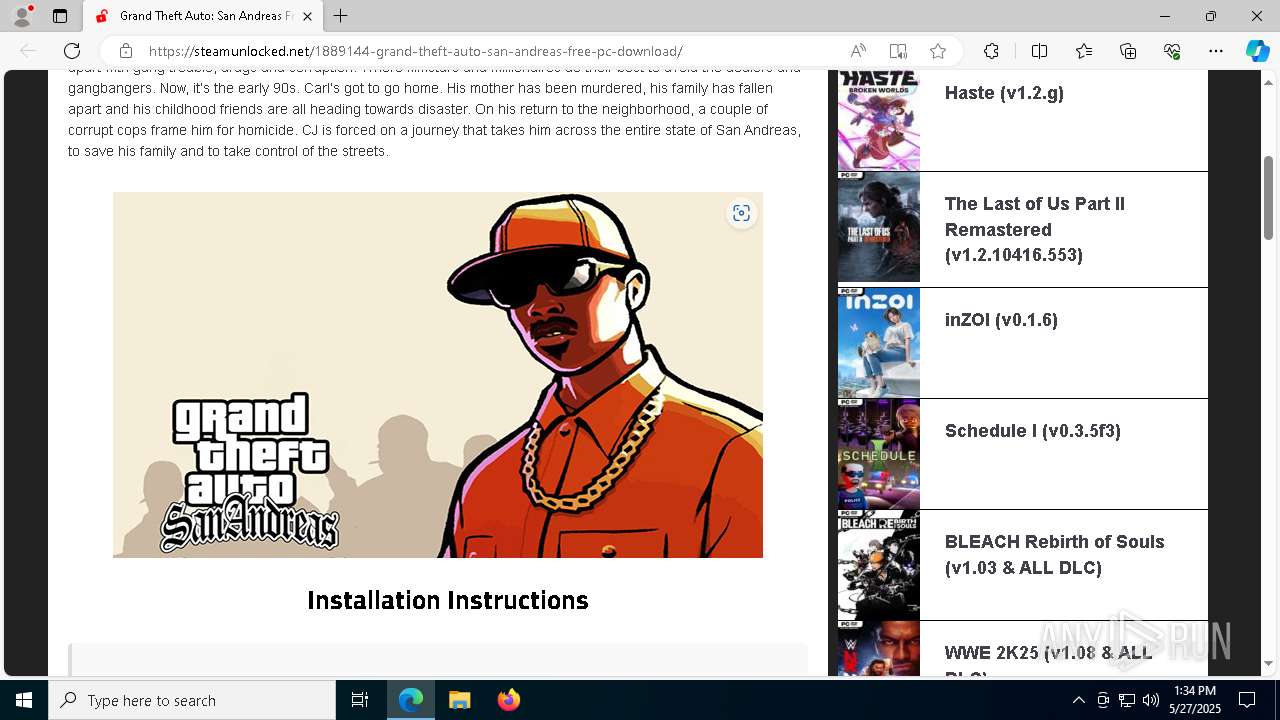
Task: Click the scrollbar down arrow
Action: click(1268, 664)
